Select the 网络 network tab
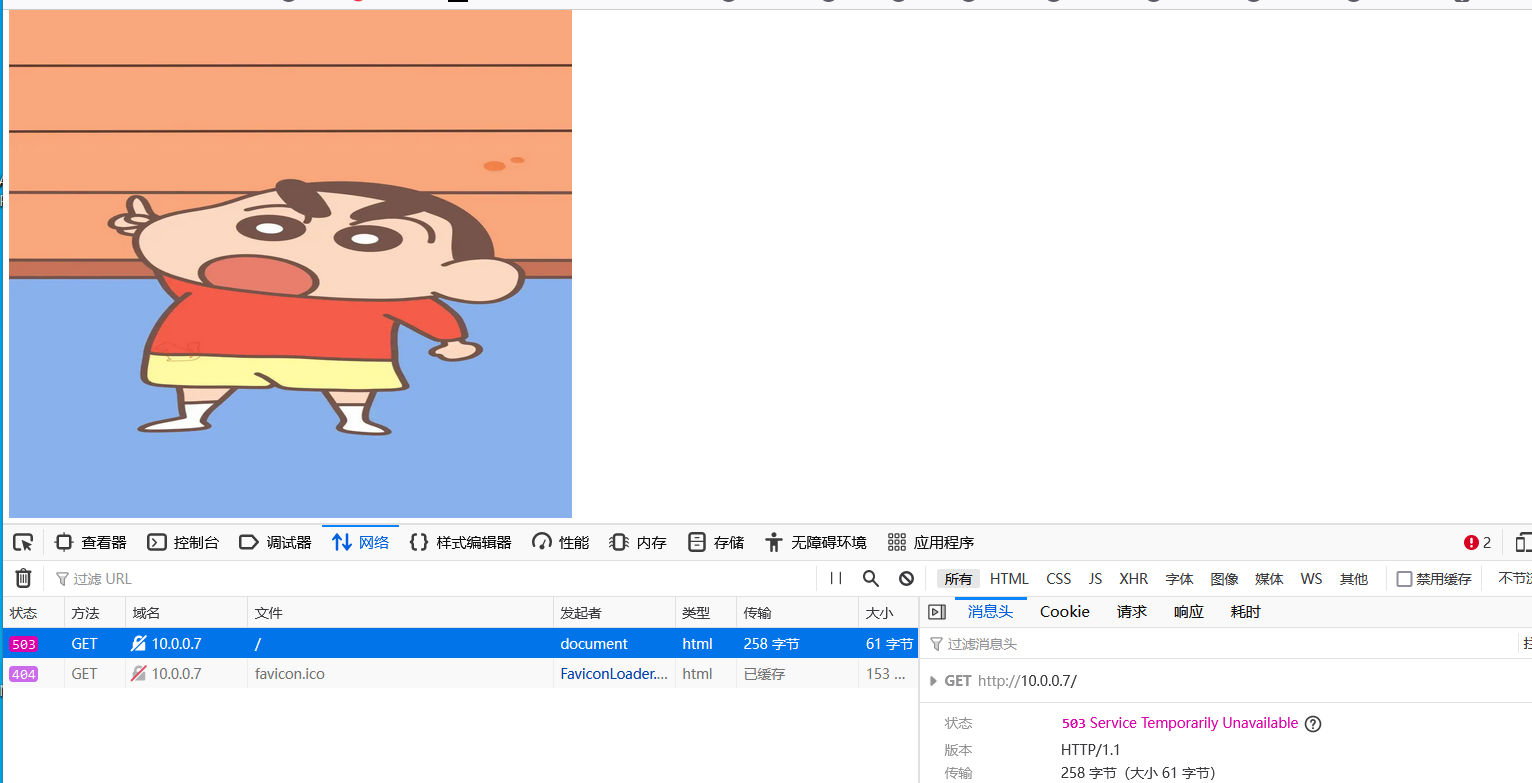Viewport: 1532px width, 783px height. pyautogui.click(x=361, y=542)
